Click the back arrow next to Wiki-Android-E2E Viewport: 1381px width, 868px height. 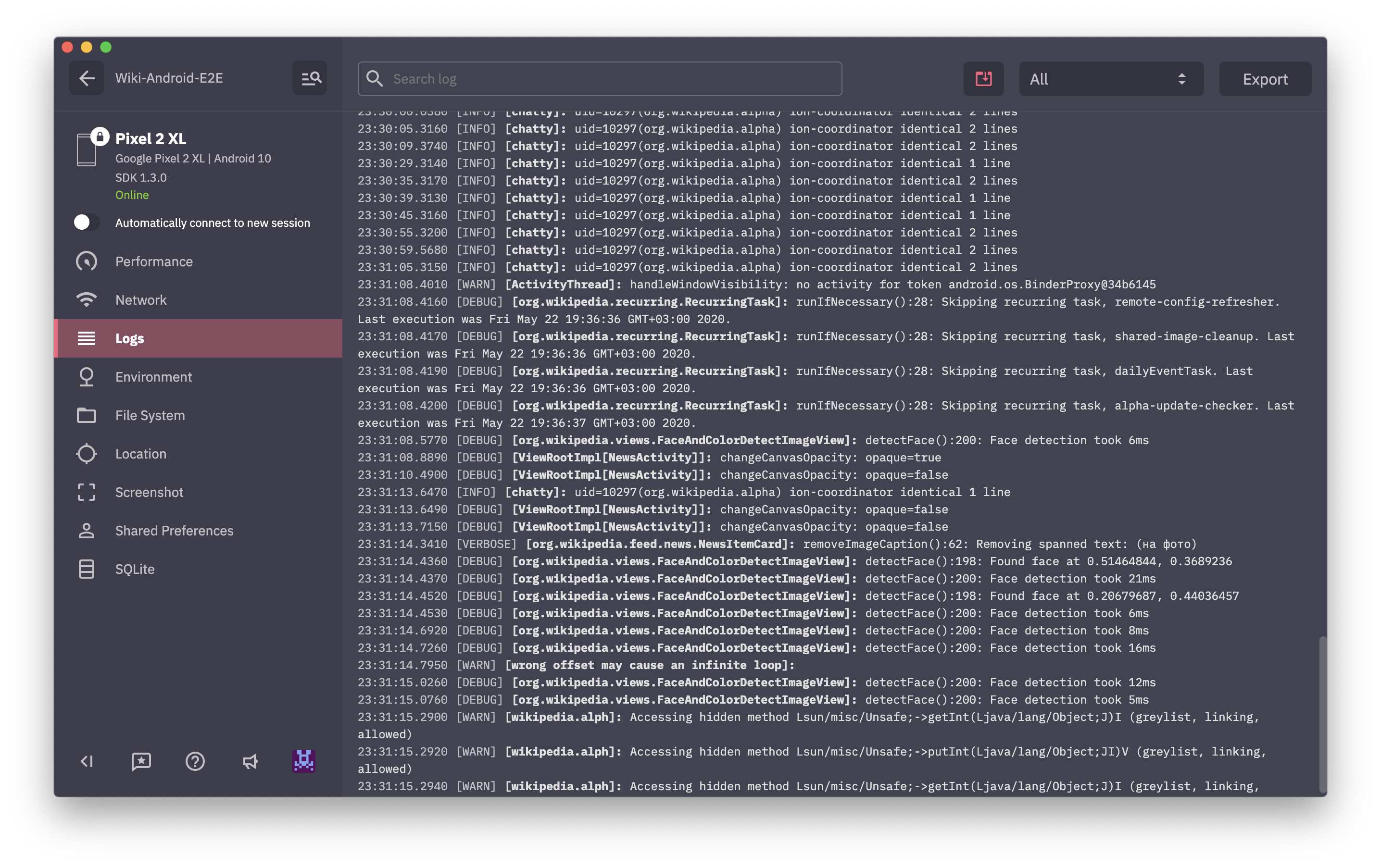87,78
